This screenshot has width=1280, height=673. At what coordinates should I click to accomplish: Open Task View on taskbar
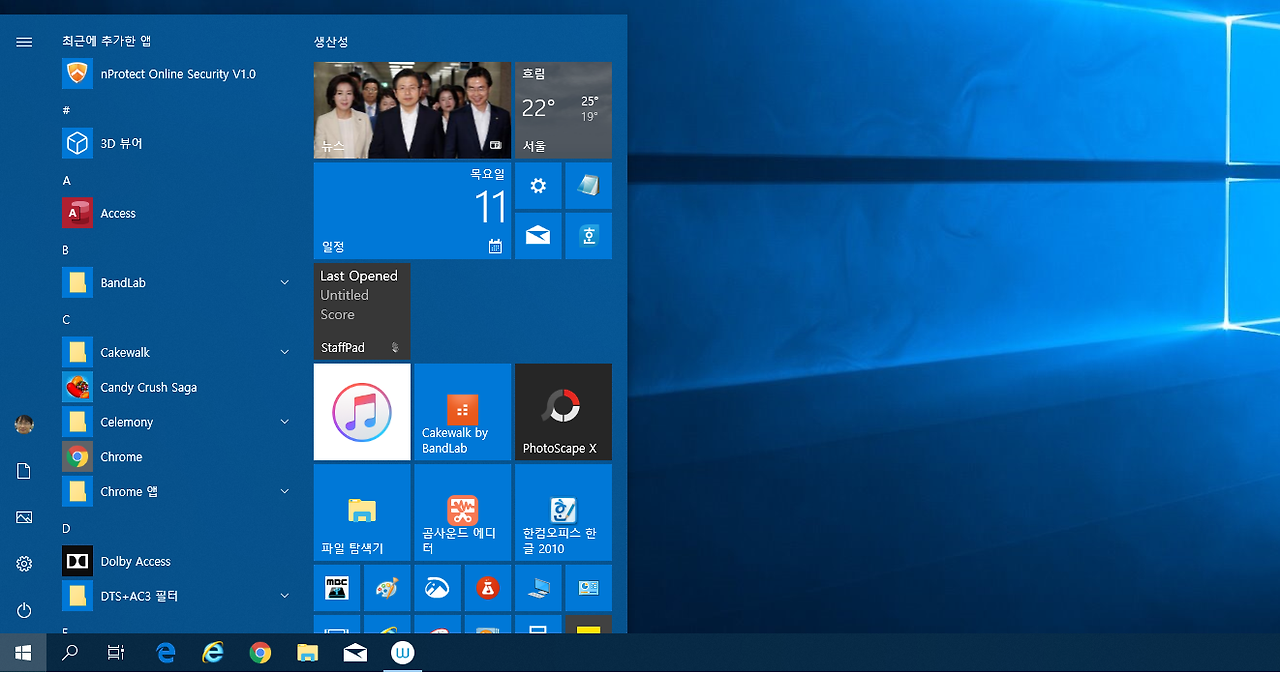[116, 653]
